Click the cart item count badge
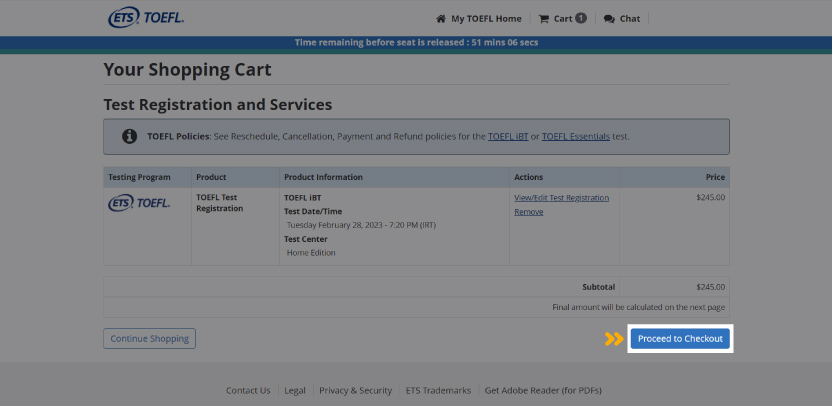 581,18
